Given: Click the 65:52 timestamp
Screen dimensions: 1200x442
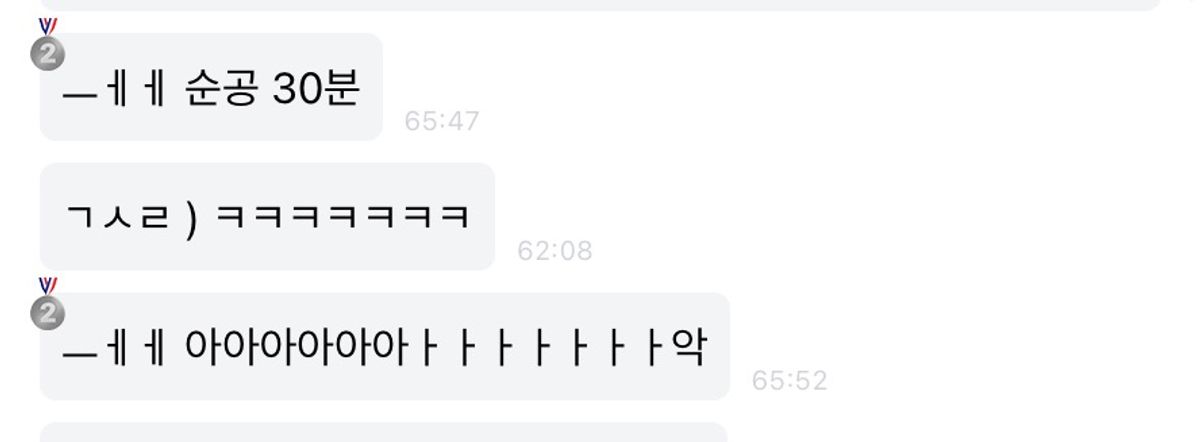Looking at the screenshot, I should click(x=789, y=381).
